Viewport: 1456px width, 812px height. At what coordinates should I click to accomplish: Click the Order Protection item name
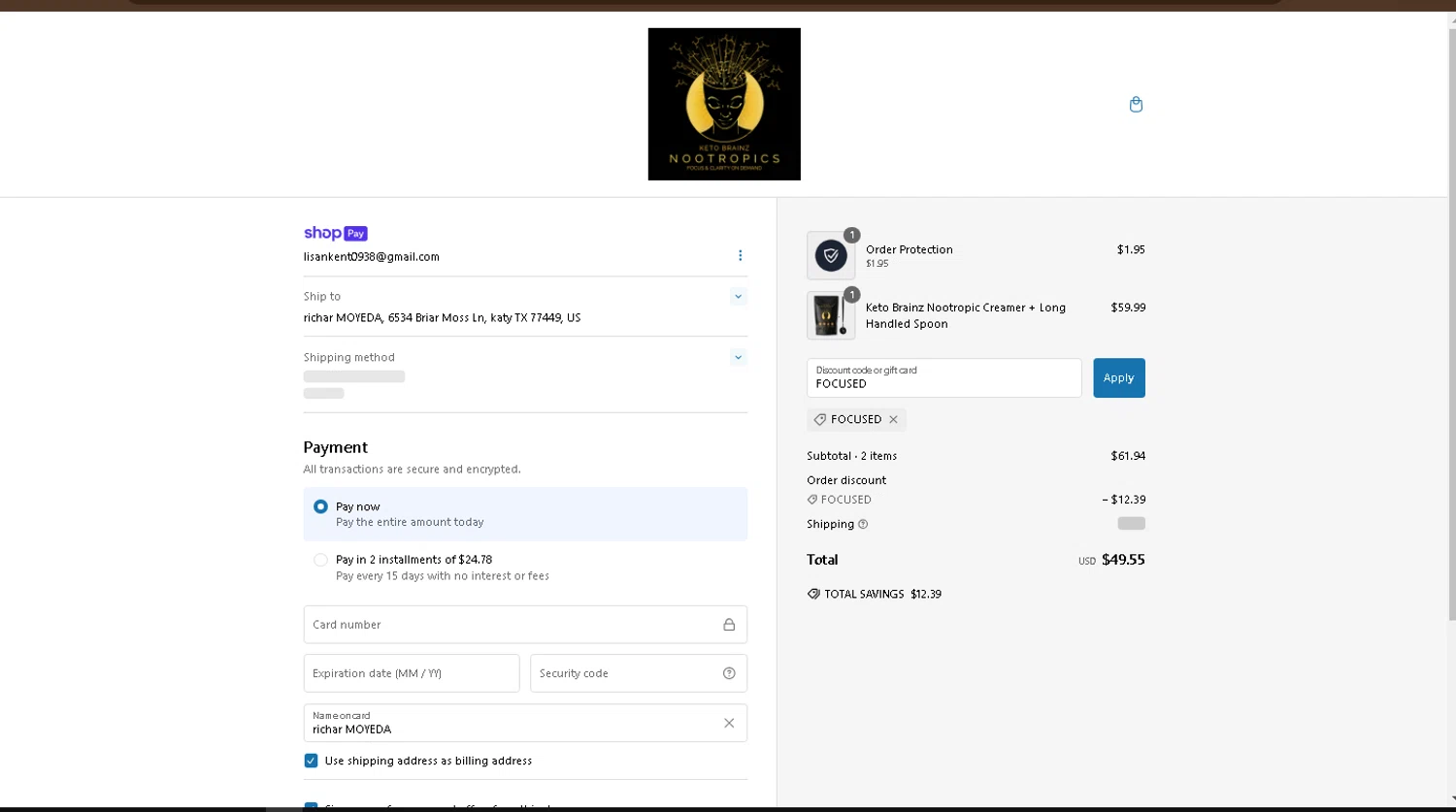(x=910, y=249)
